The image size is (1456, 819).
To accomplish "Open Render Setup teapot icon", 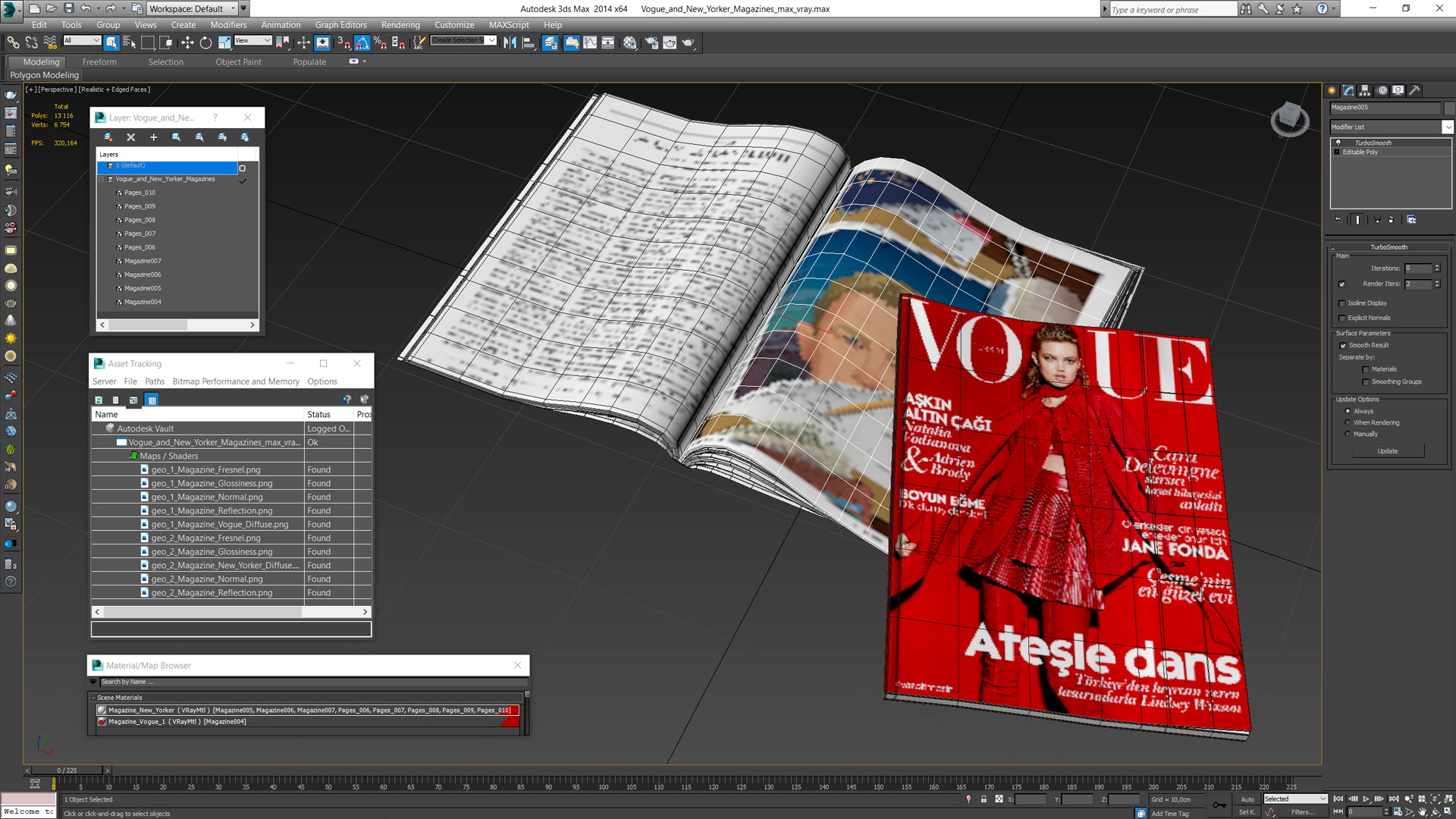I will pos(651,42).
